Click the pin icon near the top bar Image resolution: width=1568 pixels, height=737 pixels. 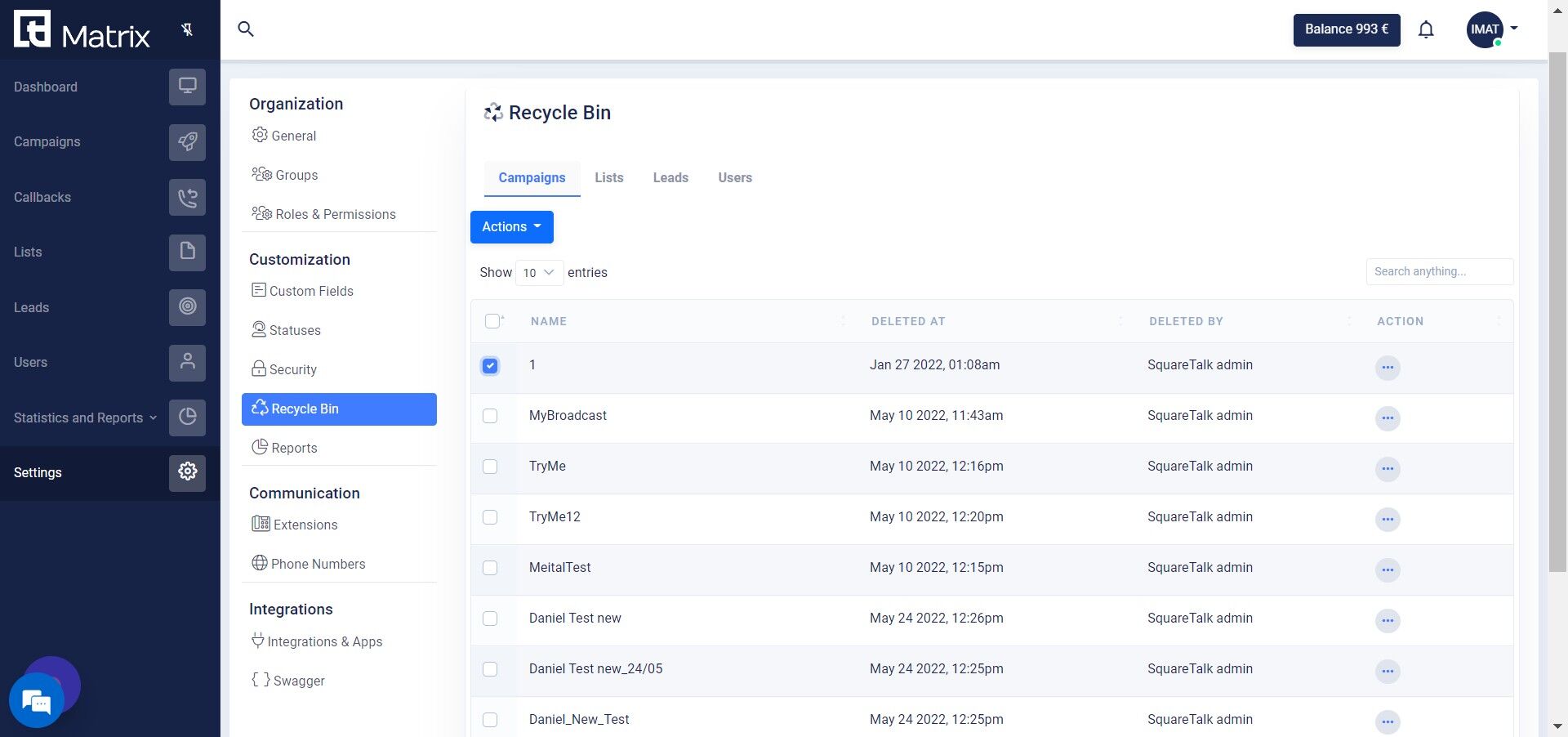pos(188,29)
